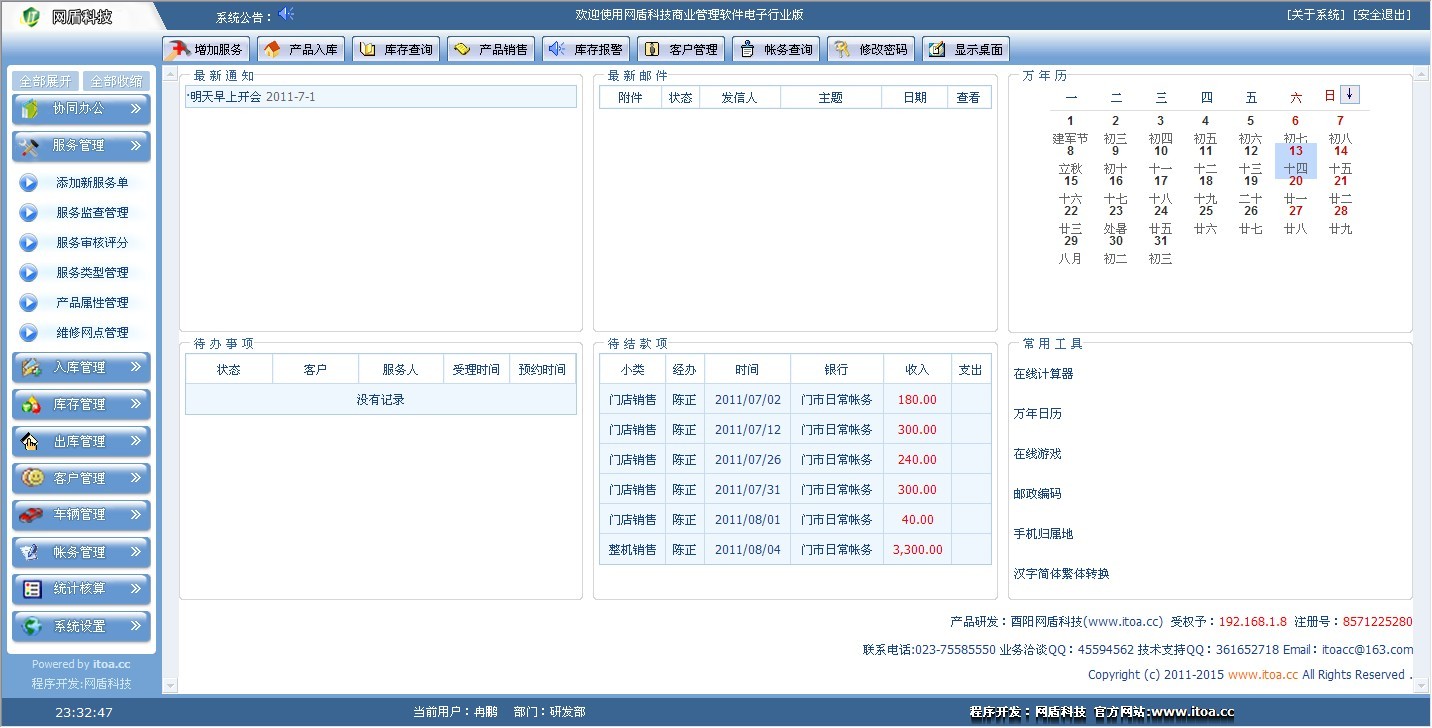Expand the 库存管理 sidebar section

click(81, 405)
